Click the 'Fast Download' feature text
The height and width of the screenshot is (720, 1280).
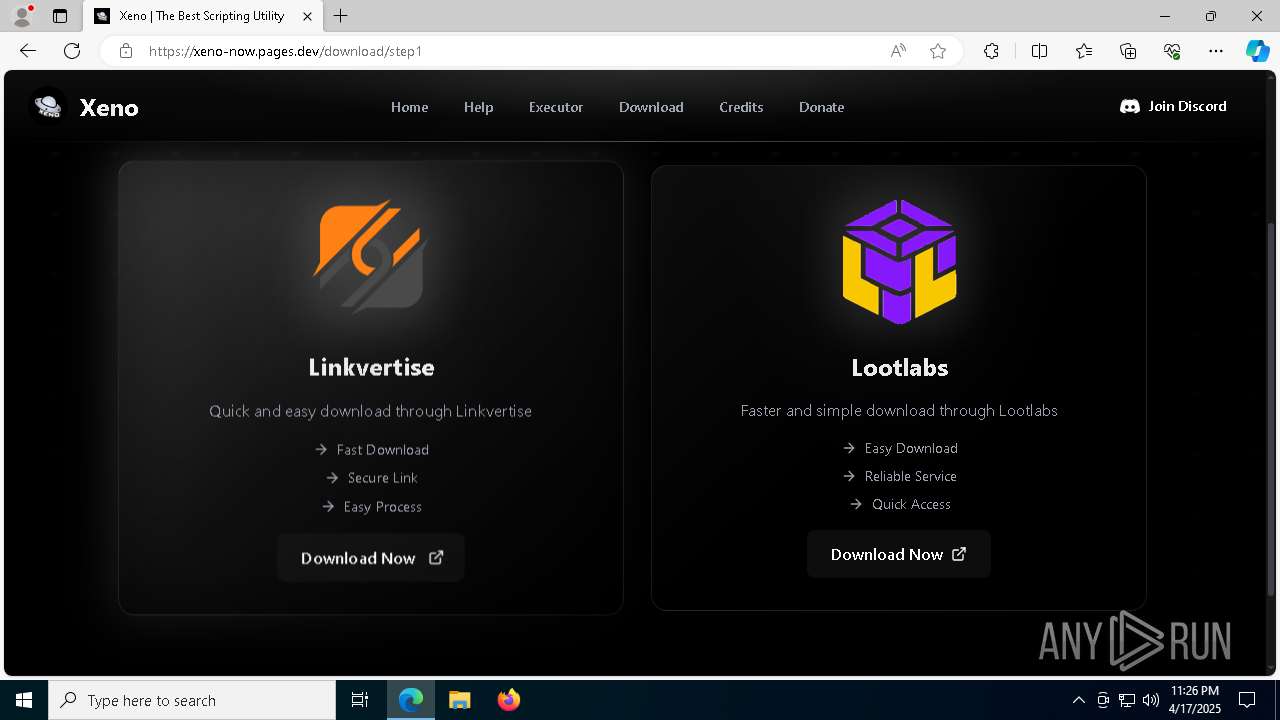(x=383, y=450)
